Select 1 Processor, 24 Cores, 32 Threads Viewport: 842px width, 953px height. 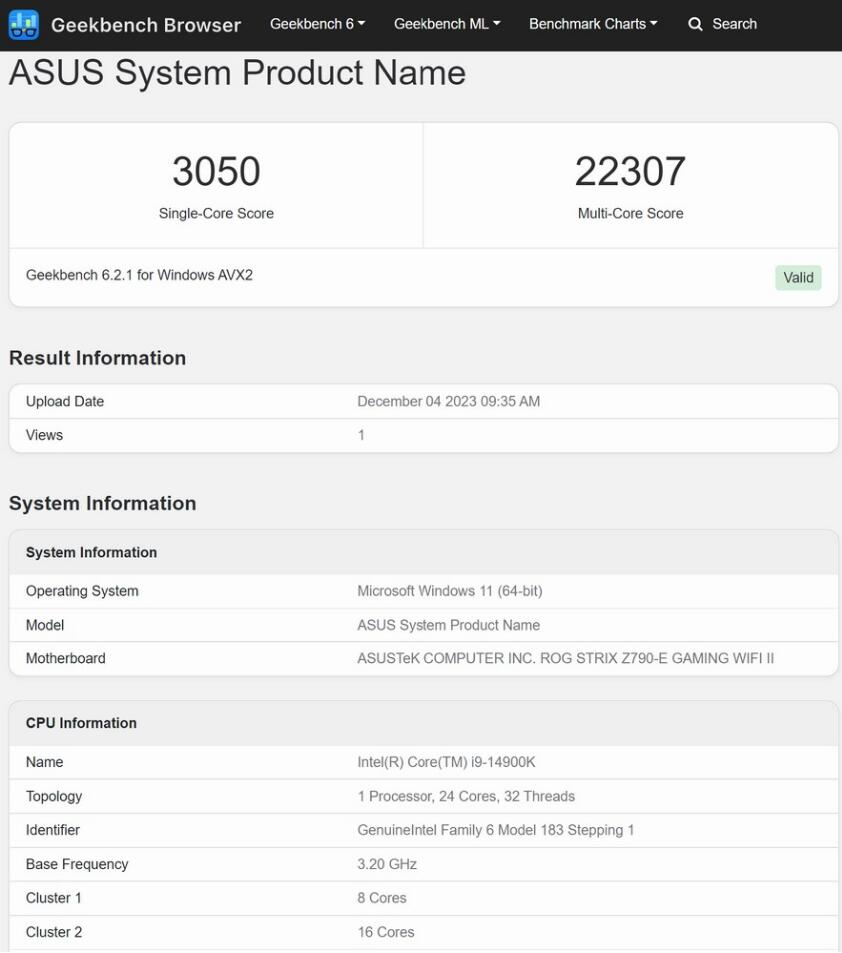click(x=466, y=797)
